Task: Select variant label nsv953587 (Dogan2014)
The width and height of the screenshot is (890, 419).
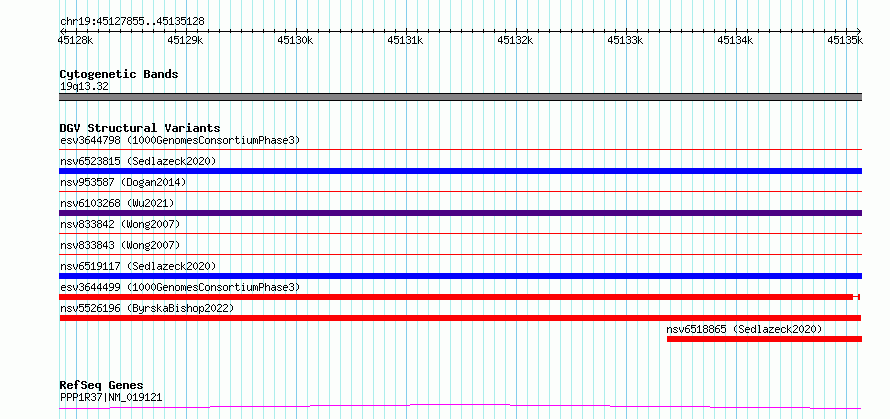Action: click(123, 182)
